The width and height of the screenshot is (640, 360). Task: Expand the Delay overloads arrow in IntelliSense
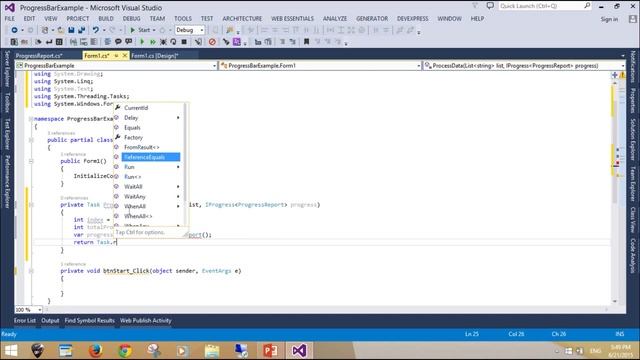[x=178, y=118]
